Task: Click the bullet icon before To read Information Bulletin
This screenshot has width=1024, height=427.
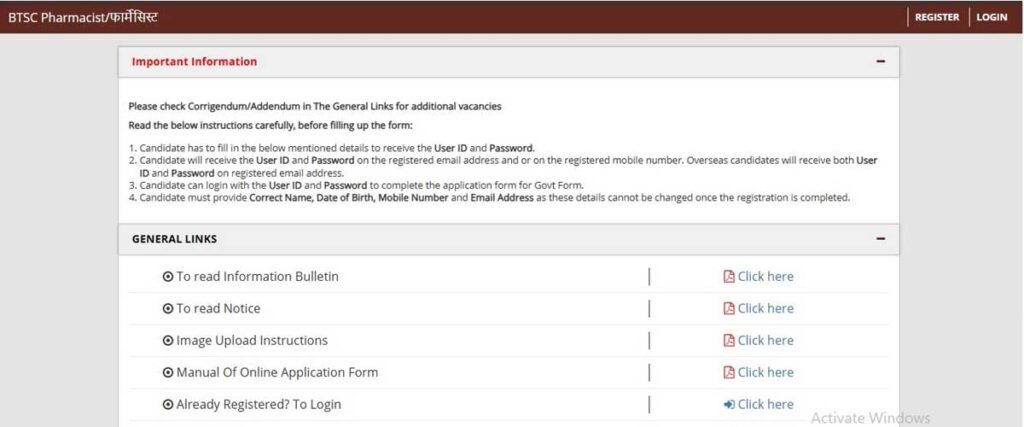Action: (168, 277)
